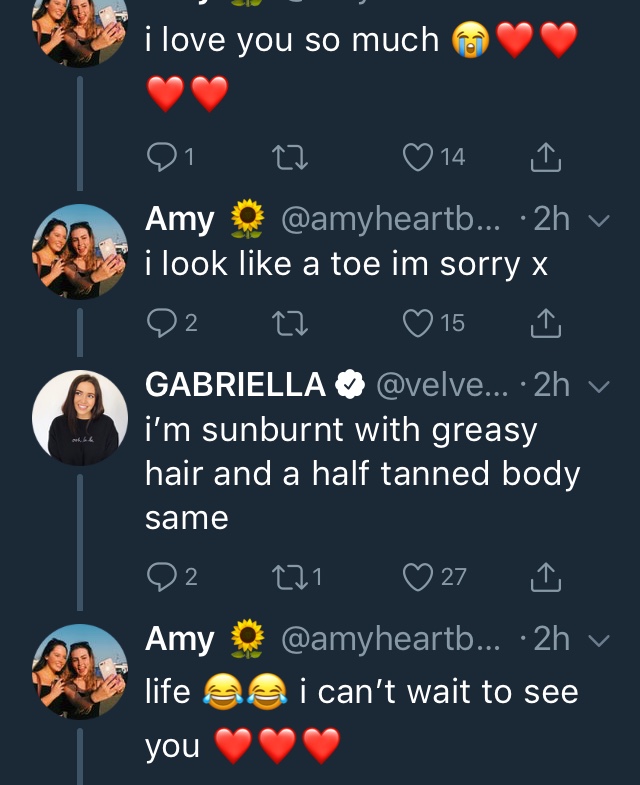640x785 pixels.
Task: Share Gabriella's sunburnt tweet
Action: (x=544, y=576)
